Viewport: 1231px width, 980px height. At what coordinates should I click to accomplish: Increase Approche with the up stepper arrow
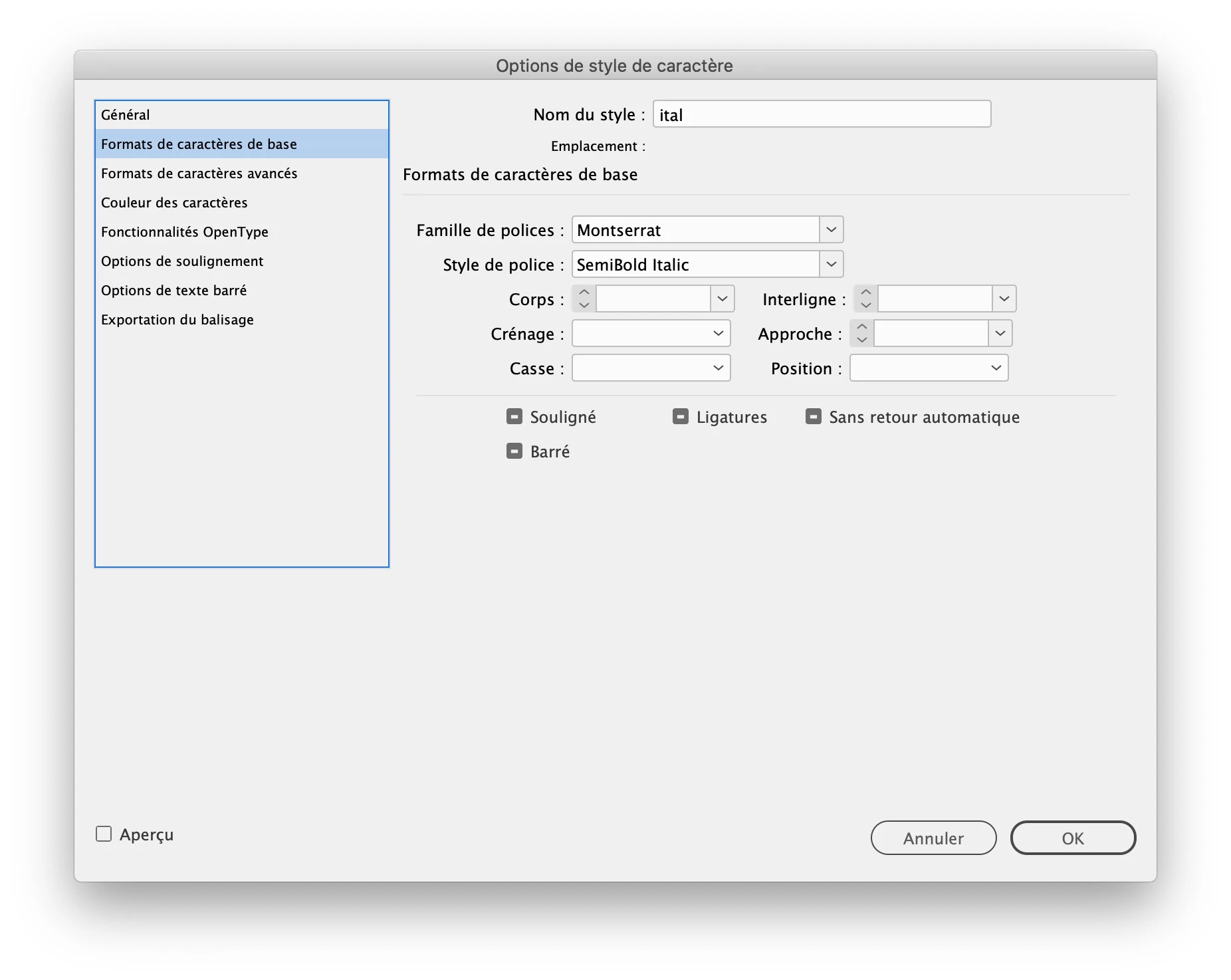(862, 327)
